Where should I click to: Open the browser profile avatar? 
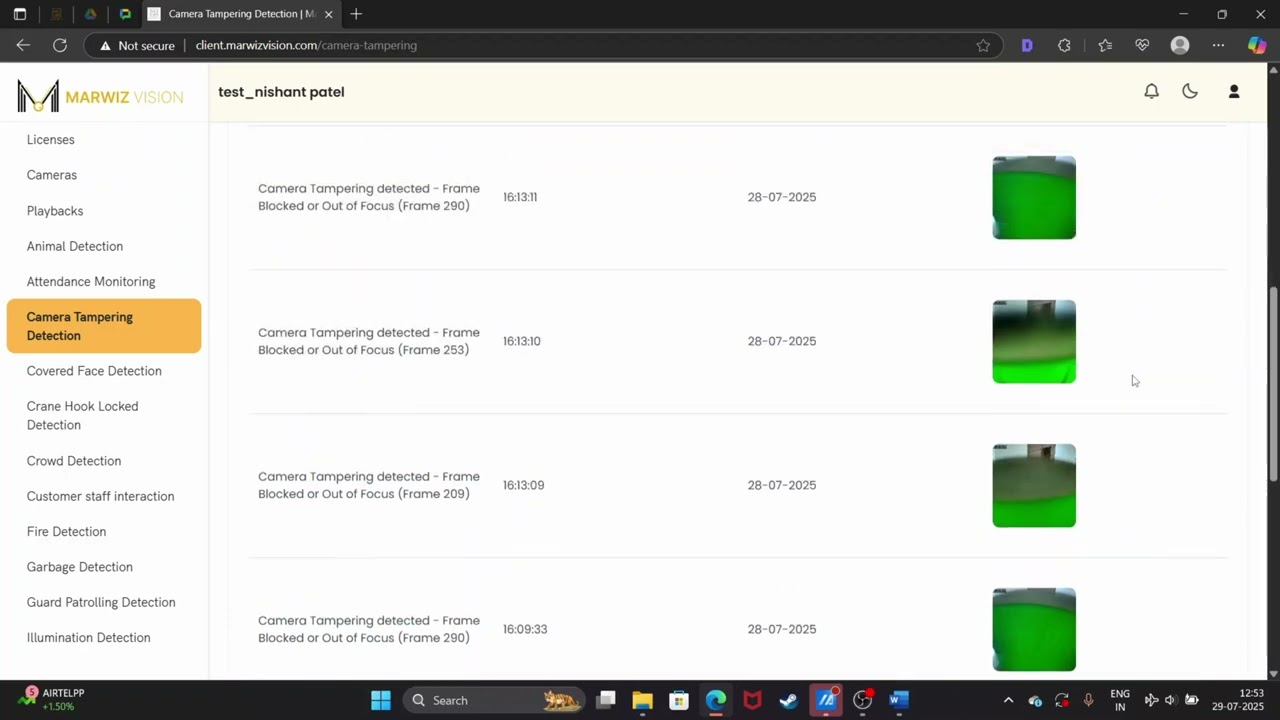1180,45
